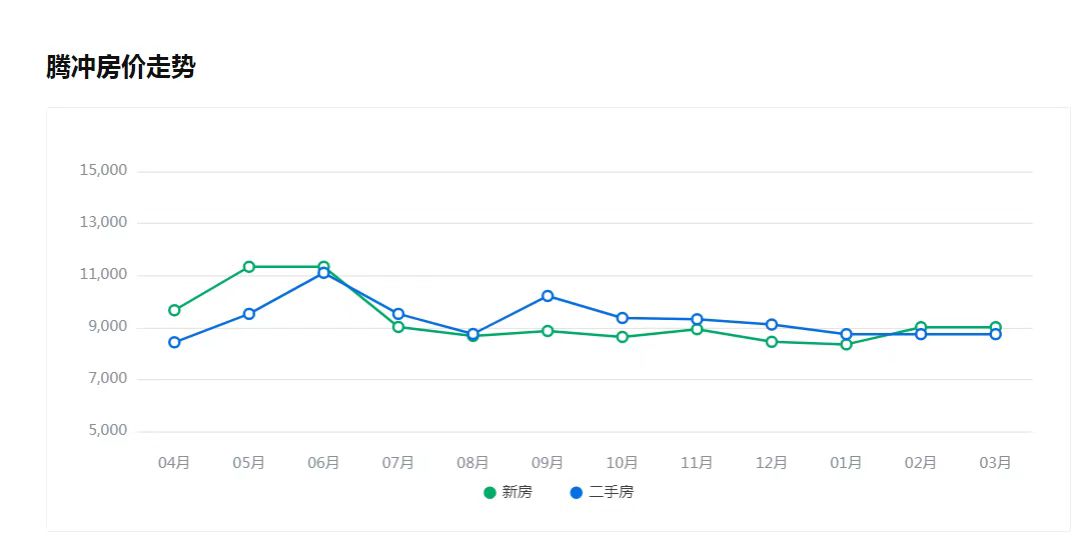Image resolution: width=1072 pixels, height=547 pixels.
Task: Select the blue 二手房 point for 05月
Action: click(249, 314)
